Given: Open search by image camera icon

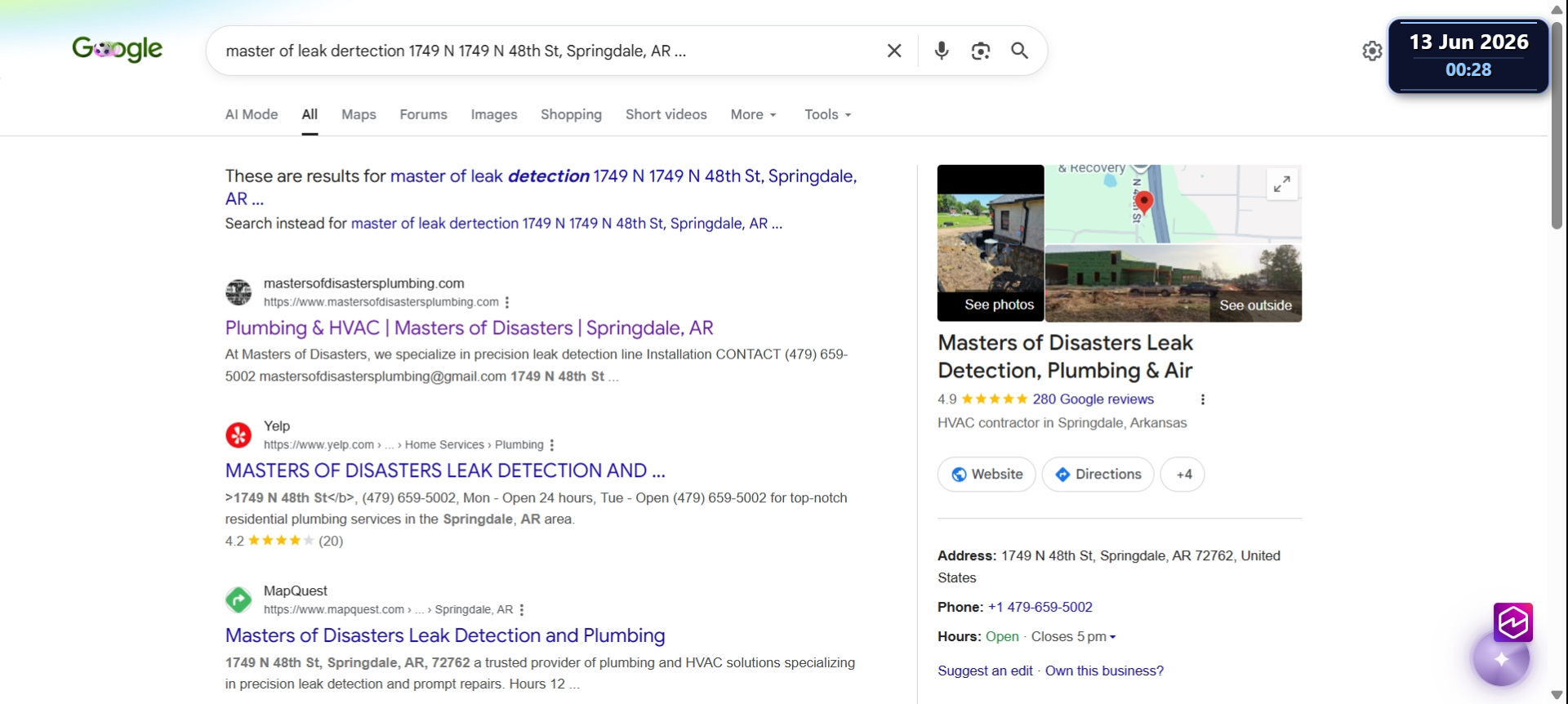Looking at the screenshot, I should [981, 51].
